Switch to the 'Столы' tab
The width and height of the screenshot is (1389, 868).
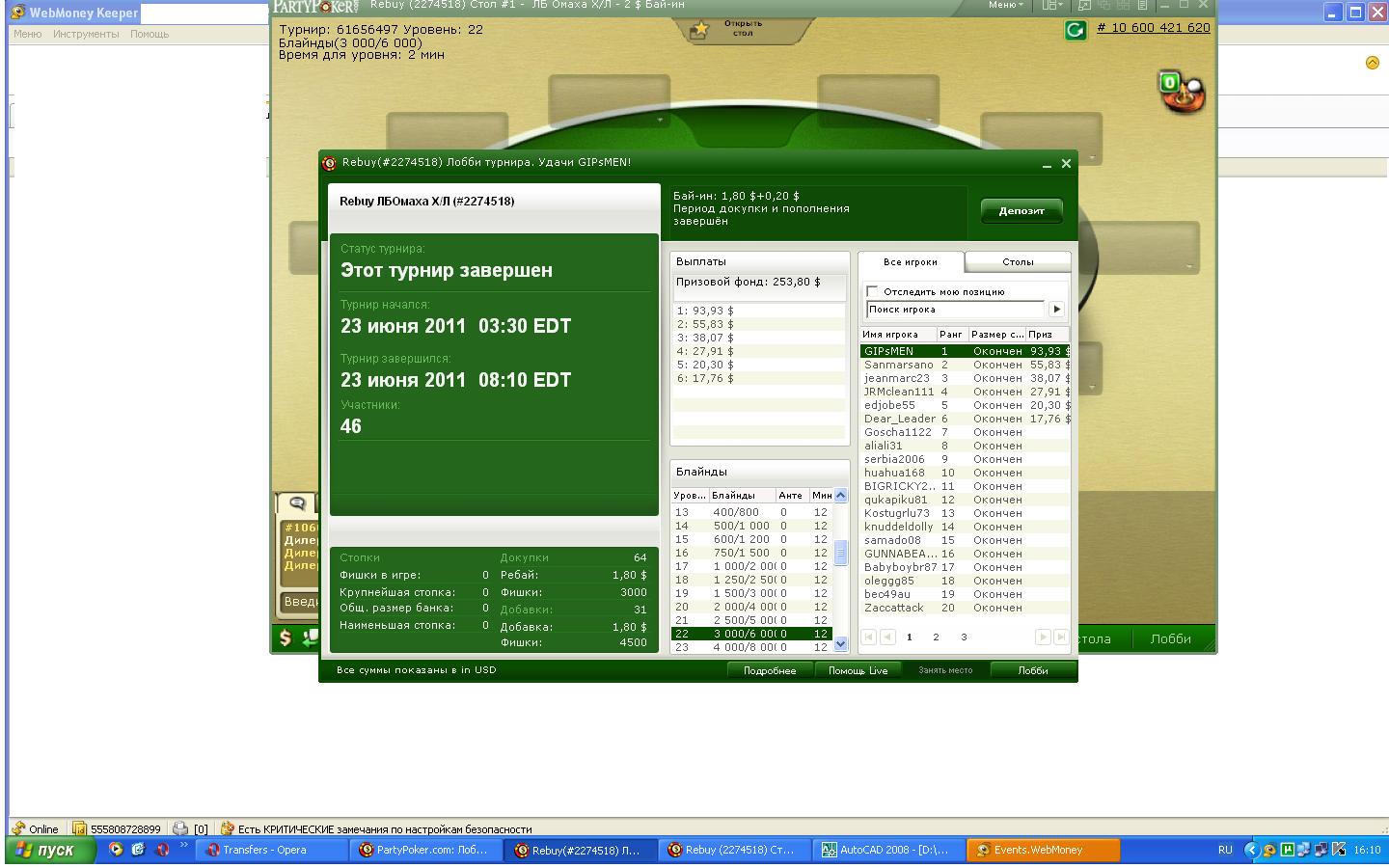(1018, 262)
